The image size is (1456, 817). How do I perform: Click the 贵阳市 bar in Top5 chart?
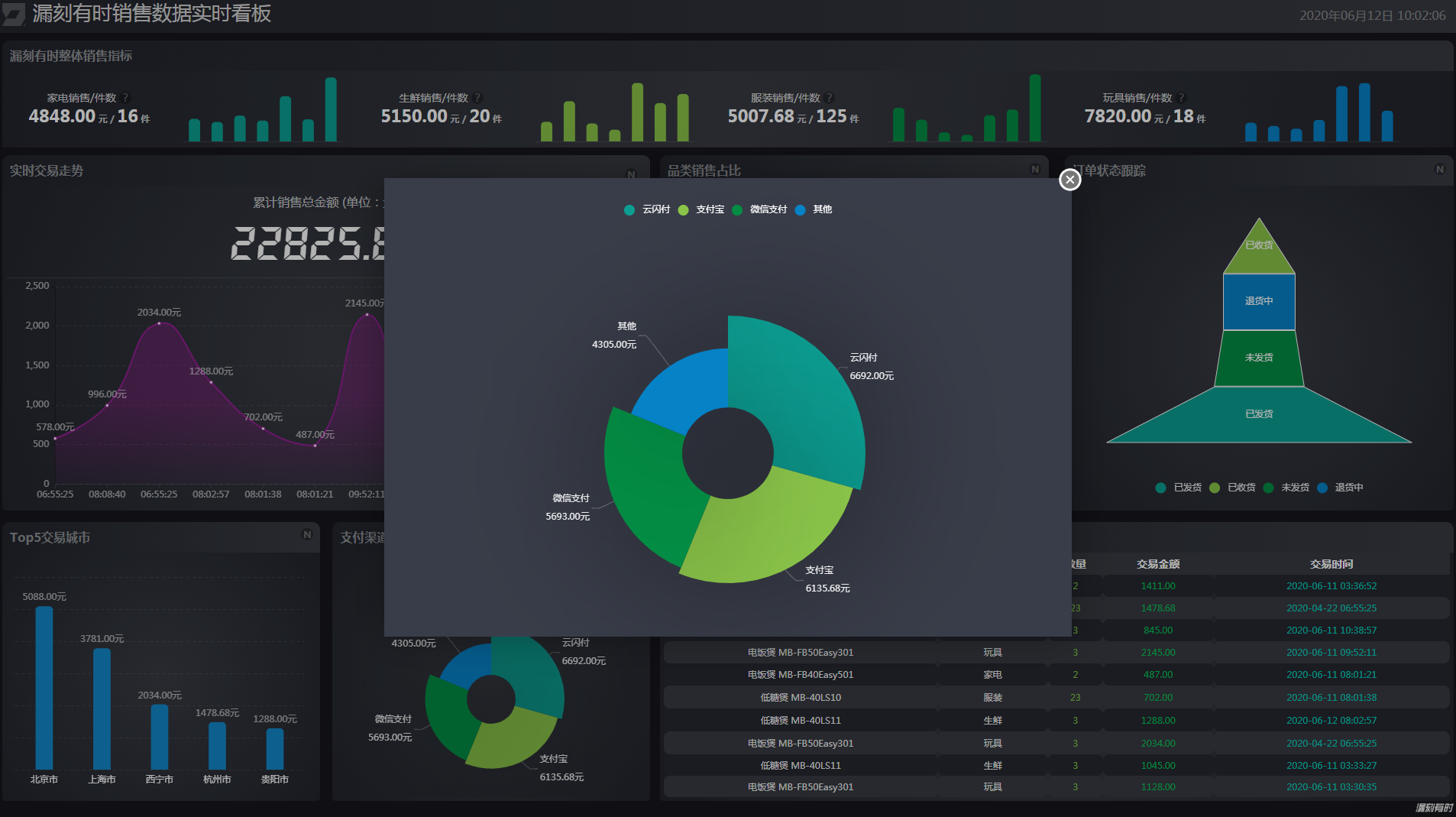tap(275, 749)
